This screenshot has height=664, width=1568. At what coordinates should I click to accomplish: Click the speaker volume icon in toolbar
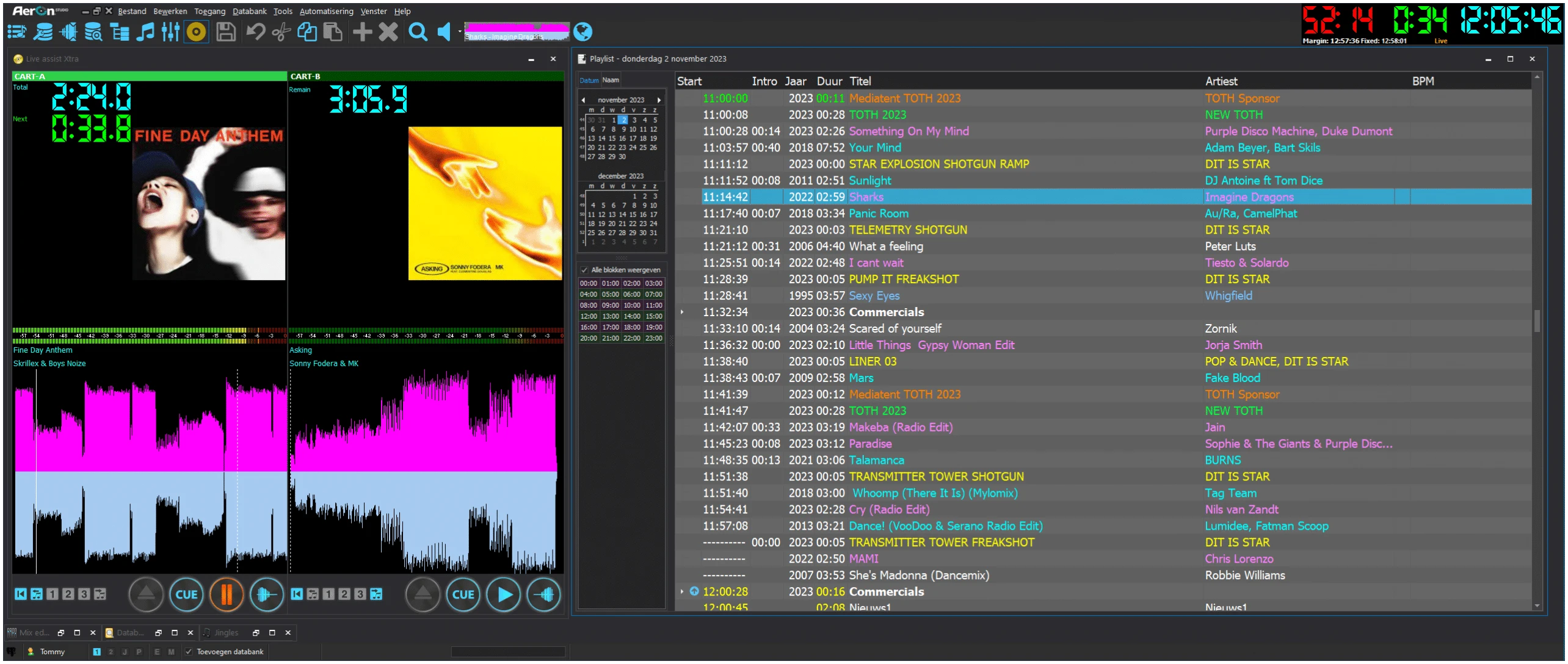pos(445,32)
